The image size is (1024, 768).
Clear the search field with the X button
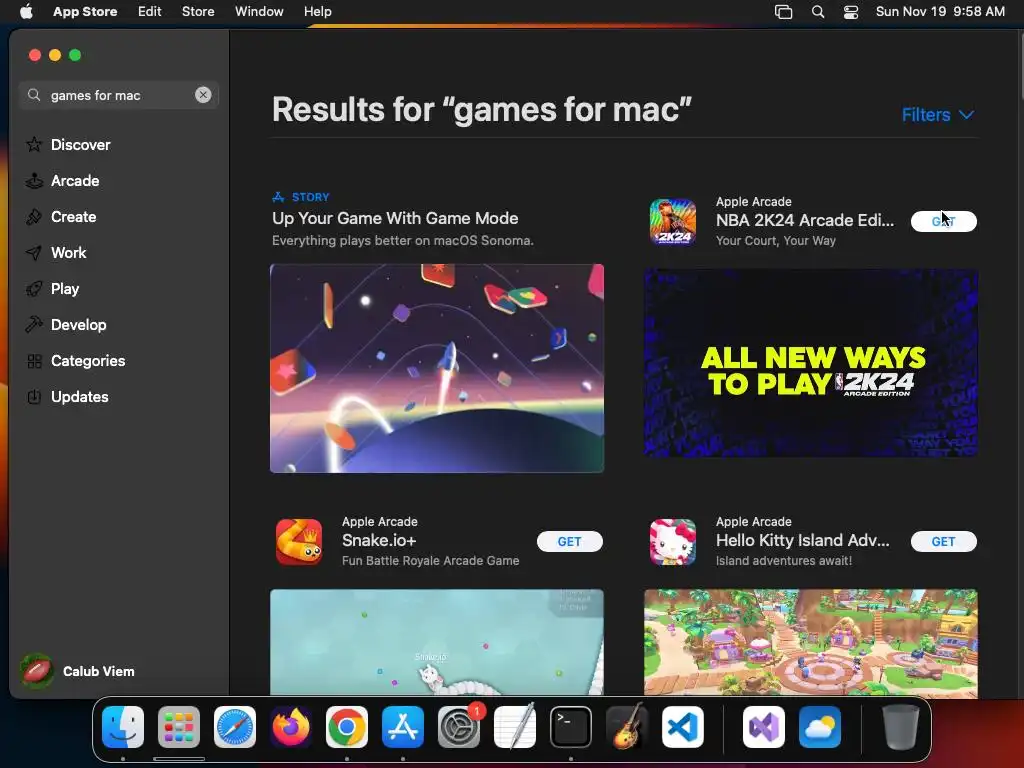click(203, 95)
